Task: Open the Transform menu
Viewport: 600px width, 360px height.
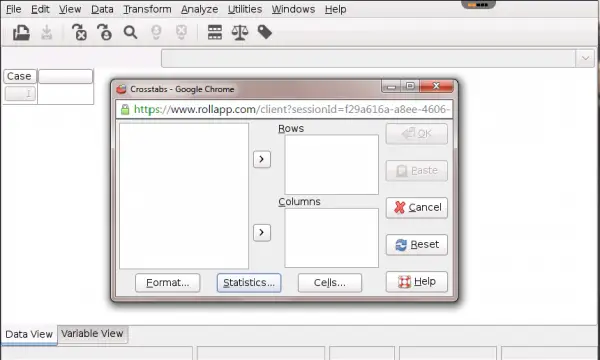Action: (x=147, y=9)
